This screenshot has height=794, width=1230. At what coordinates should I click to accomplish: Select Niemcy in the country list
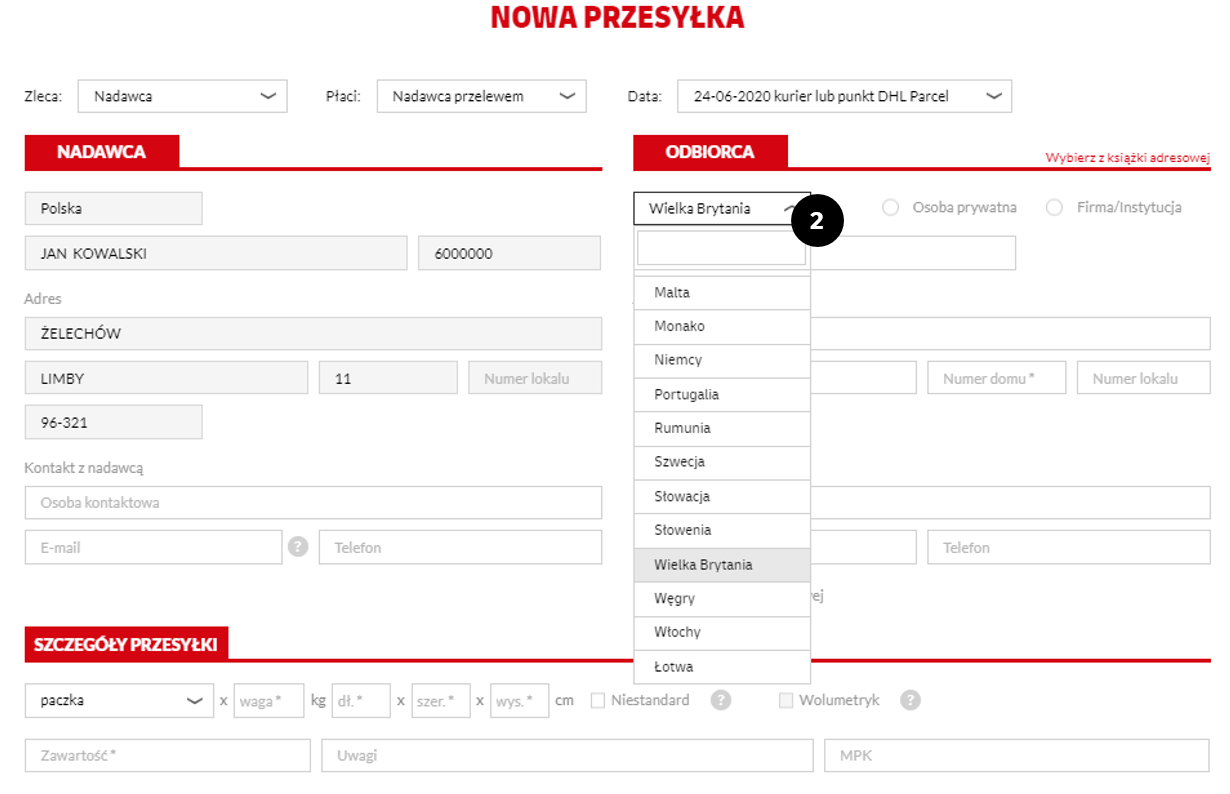point(722,361)
